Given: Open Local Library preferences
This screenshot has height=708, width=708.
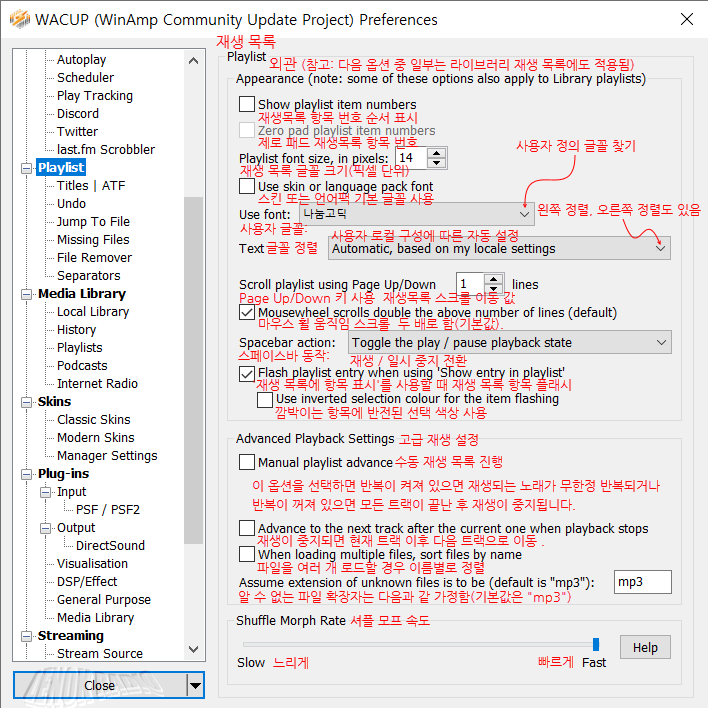Looking at the screenshot, I should [x=93, y=312].
